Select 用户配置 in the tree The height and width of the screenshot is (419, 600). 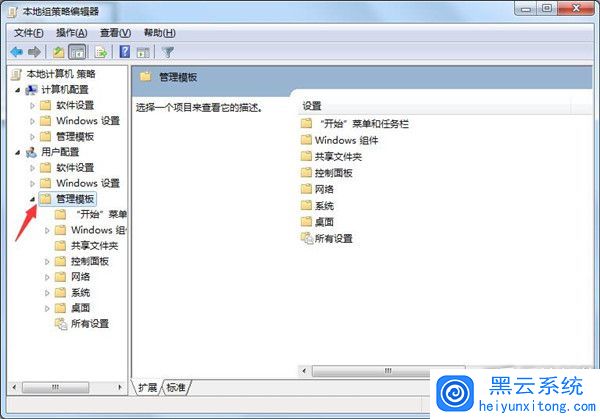(60, 152)
